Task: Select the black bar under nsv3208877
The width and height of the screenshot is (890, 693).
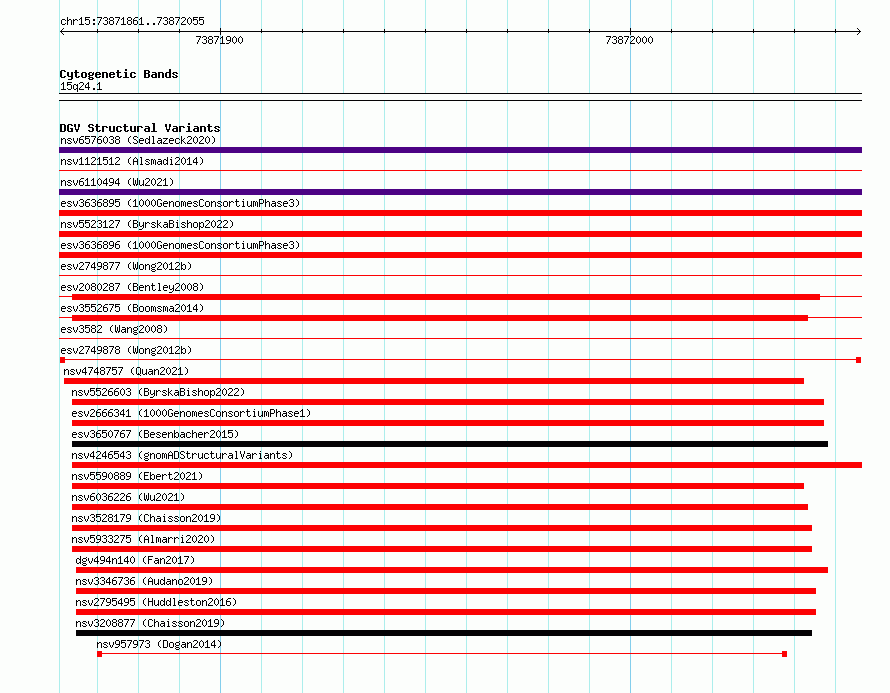Action: click(x=444, y=633)
